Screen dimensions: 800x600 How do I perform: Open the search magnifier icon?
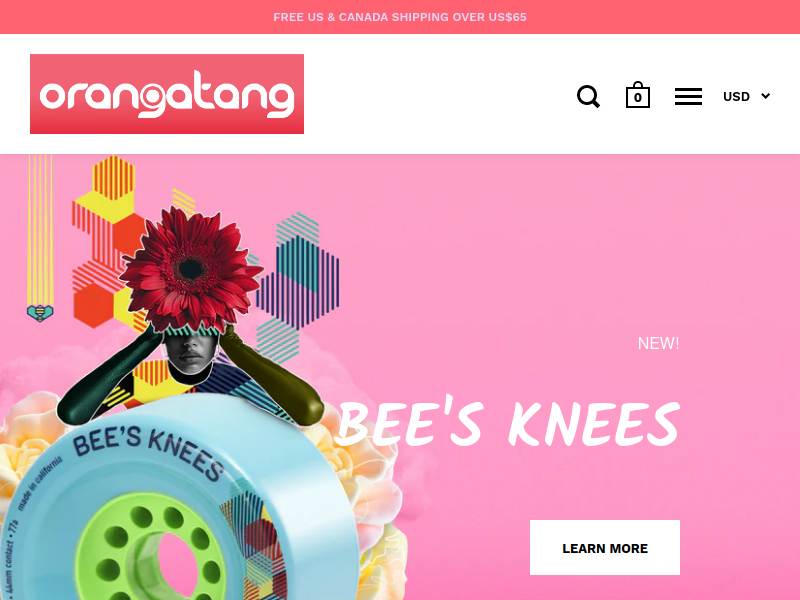588,96
